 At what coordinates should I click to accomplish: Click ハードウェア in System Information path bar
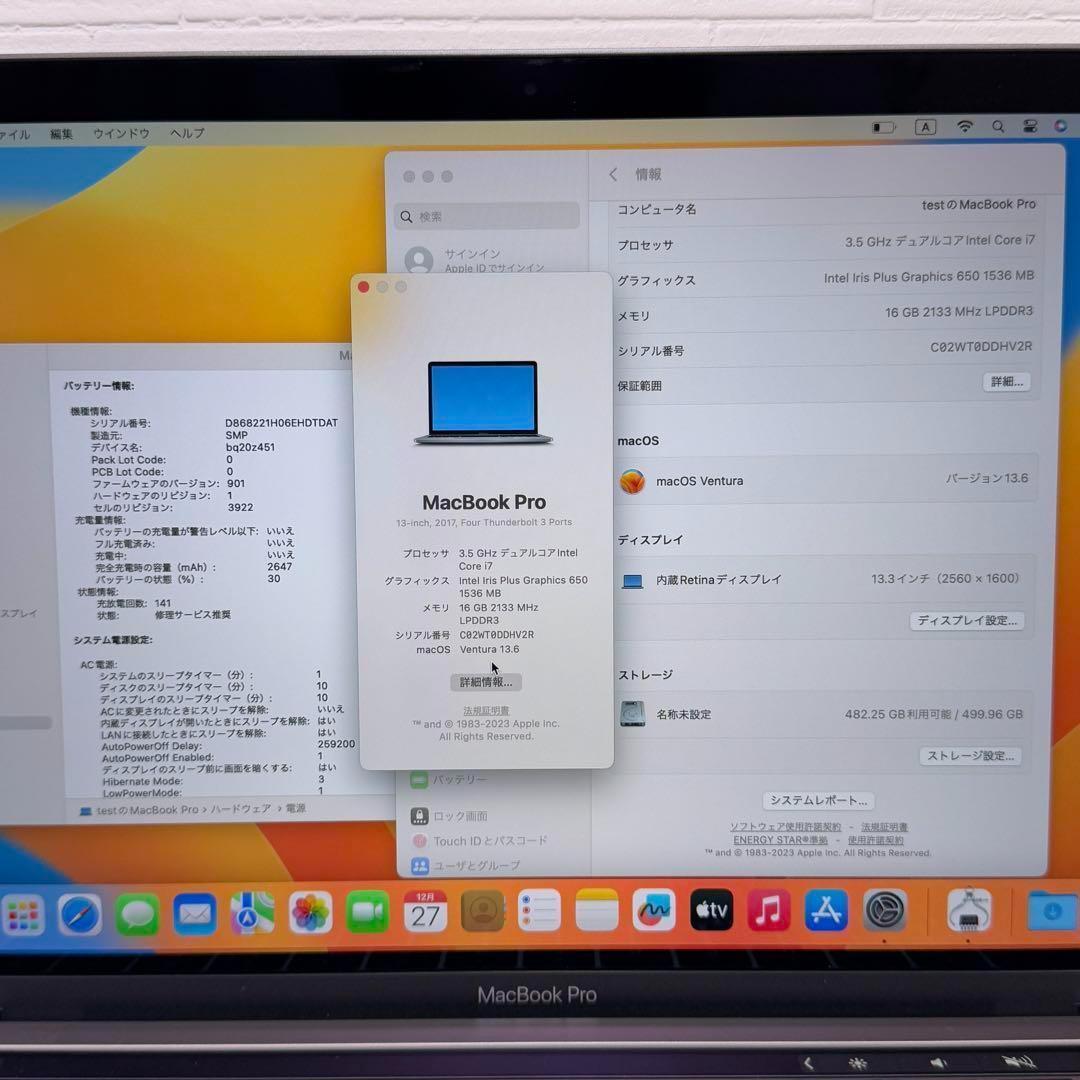click(240, 809)
